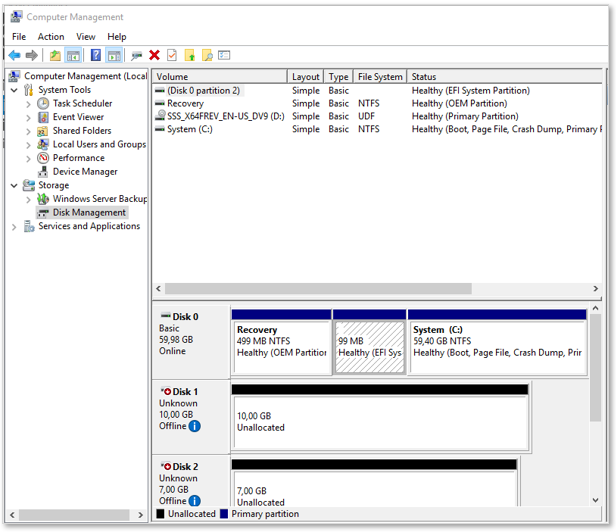Viewport: 616px width, 532px height.
Task: Open the Action menu
Action: [x=51, y=37]
